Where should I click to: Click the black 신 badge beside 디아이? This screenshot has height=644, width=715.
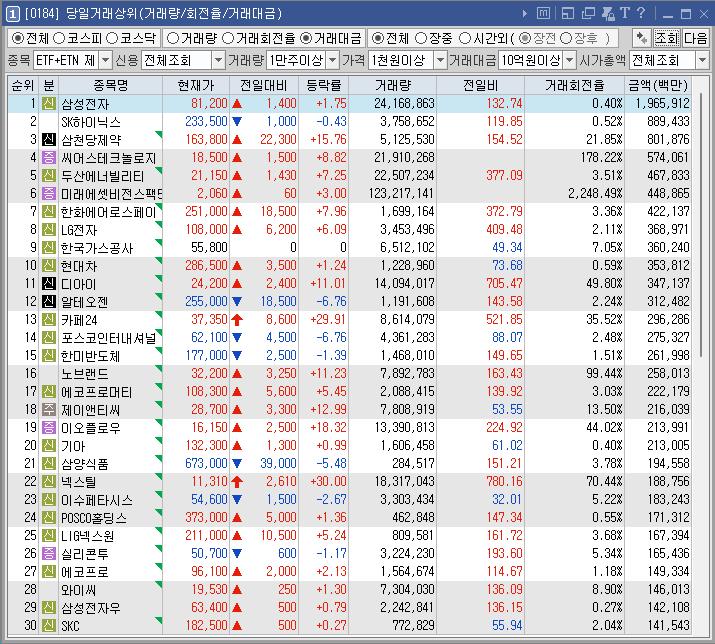click(49, 283)
